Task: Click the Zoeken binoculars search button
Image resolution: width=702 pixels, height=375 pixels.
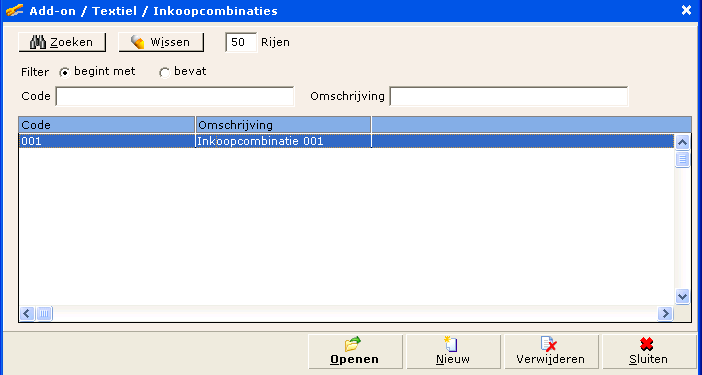Action: pos(62,43)
